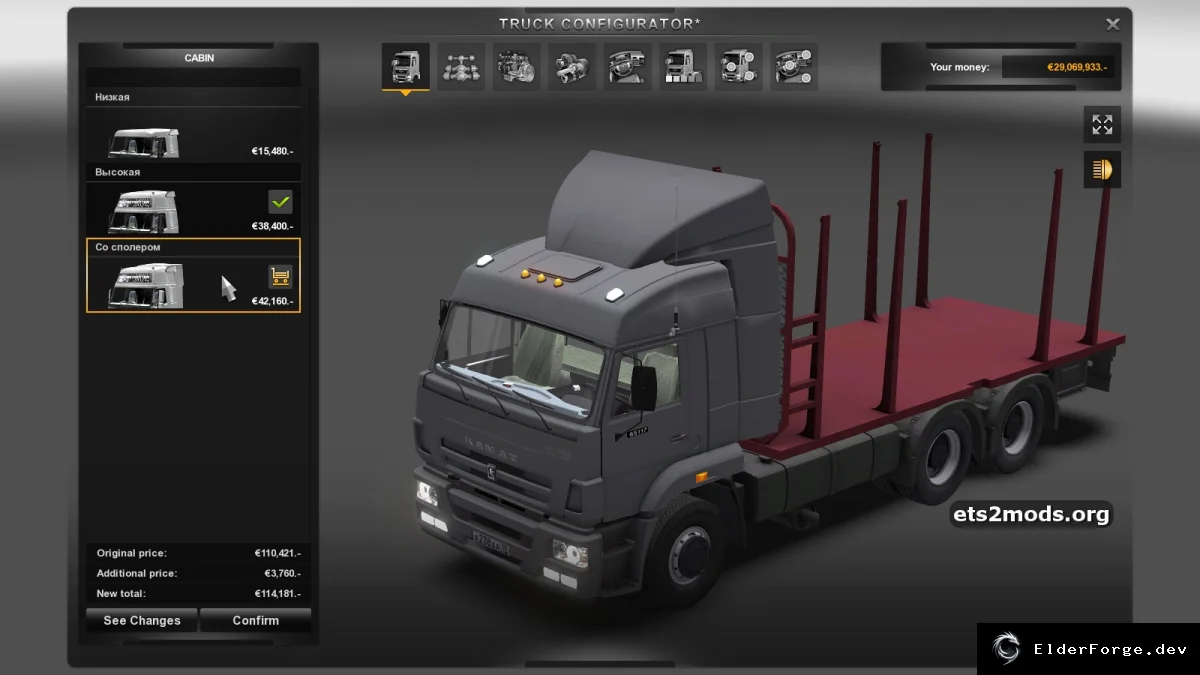The image size is (1200, 675).
Task: Open the exterior truck accessories icon
Action: pos(738,67)
